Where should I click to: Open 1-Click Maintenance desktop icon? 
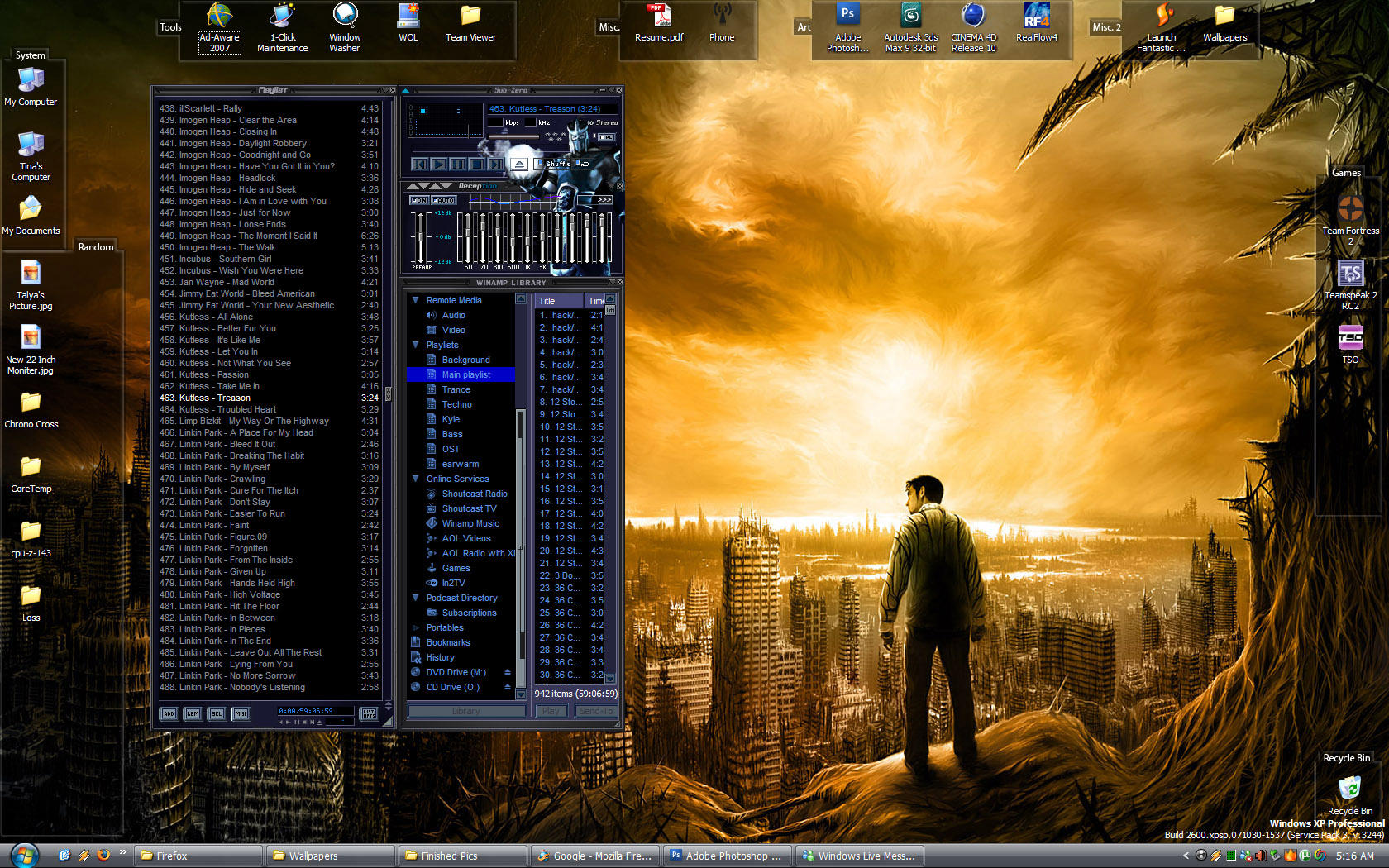pos(283,28)
